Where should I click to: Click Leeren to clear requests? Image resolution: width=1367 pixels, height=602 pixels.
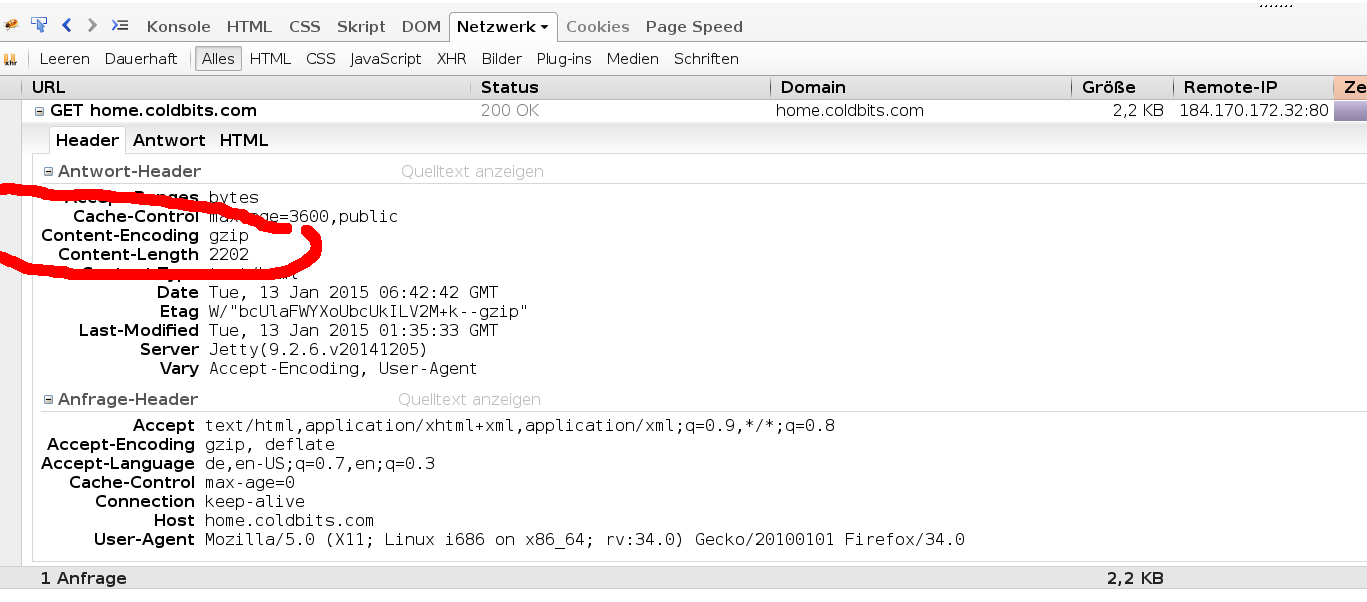pos(64,59)
